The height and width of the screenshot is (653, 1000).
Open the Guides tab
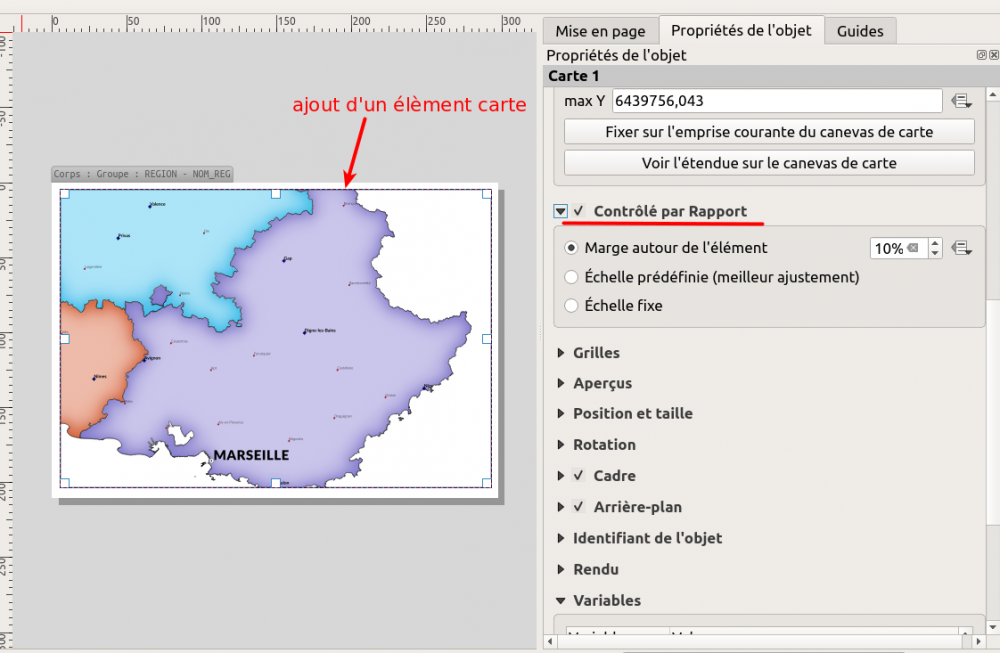point(860,31)
